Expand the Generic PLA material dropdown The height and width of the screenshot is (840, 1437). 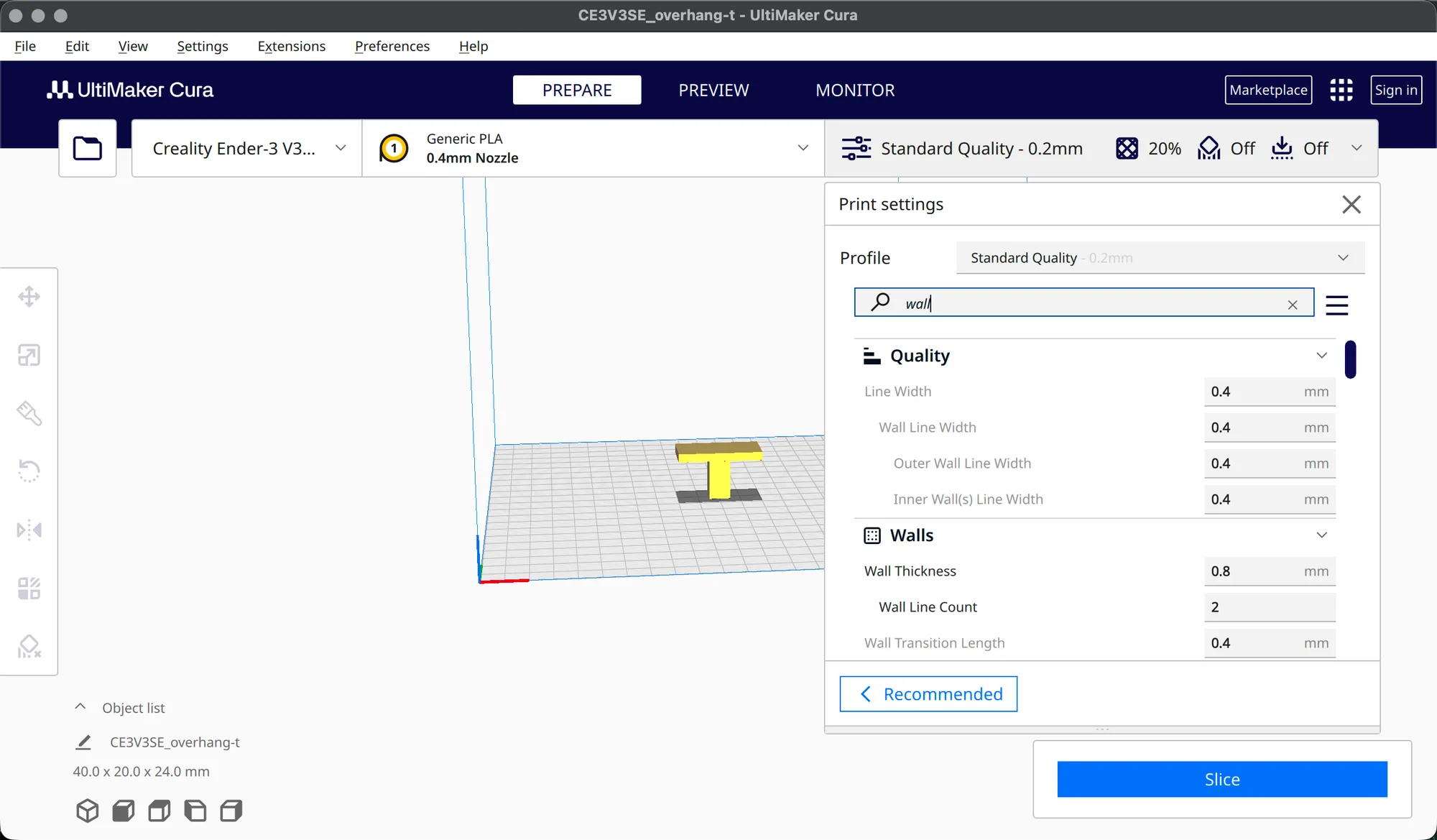[593, 148]
